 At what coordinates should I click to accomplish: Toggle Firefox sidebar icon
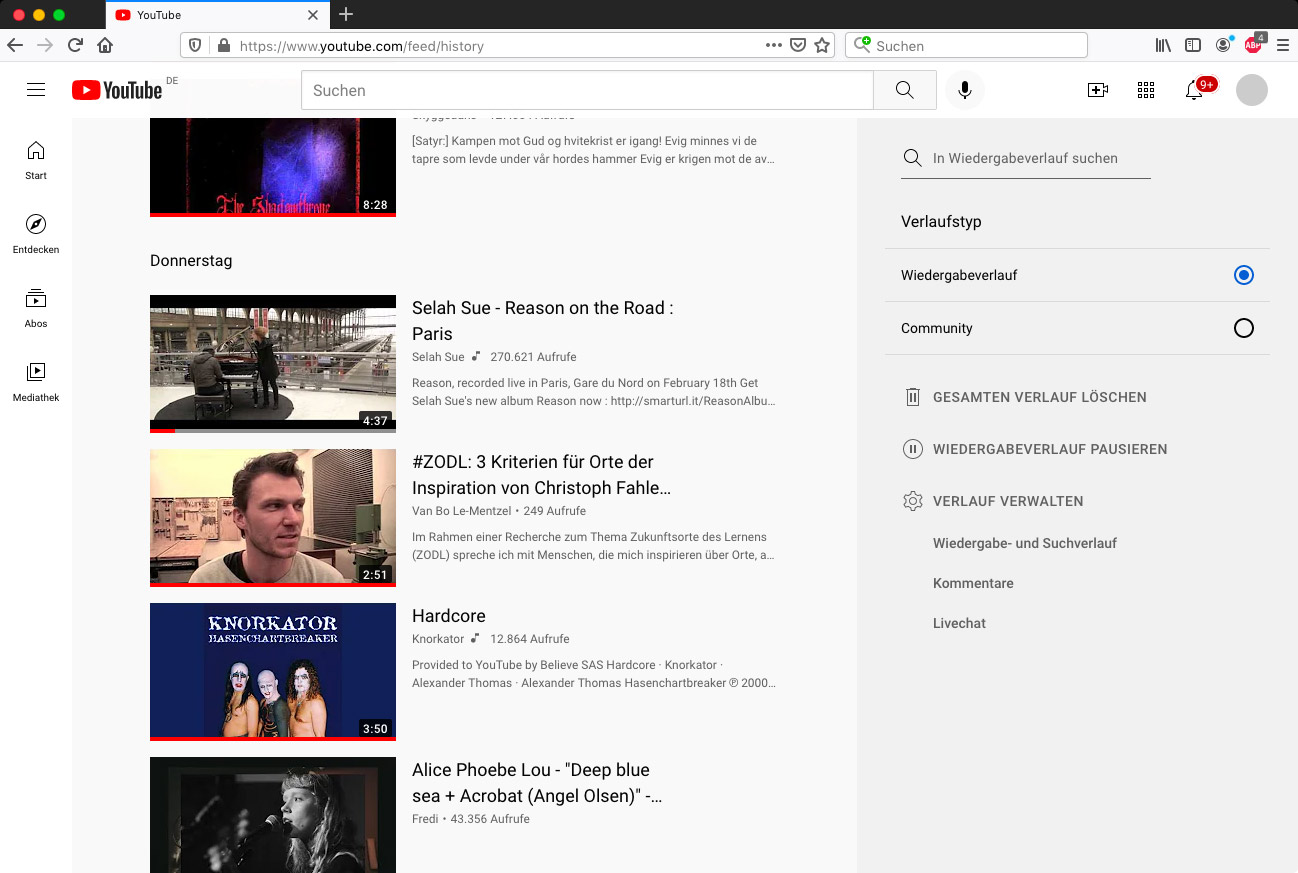(1193, 45)
